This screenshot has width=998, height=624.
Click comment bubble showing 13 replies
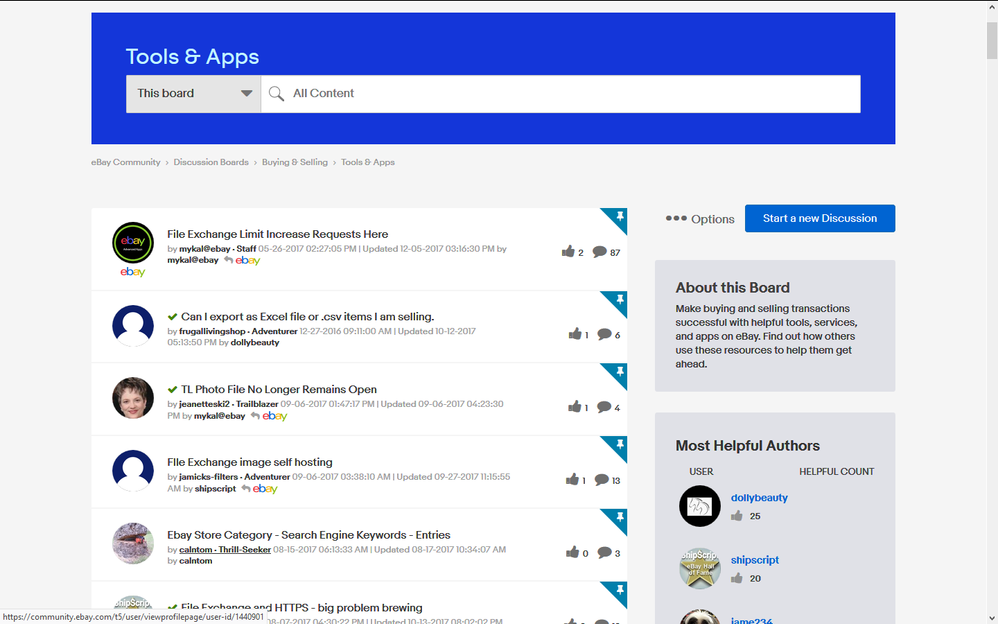point(601,479)
